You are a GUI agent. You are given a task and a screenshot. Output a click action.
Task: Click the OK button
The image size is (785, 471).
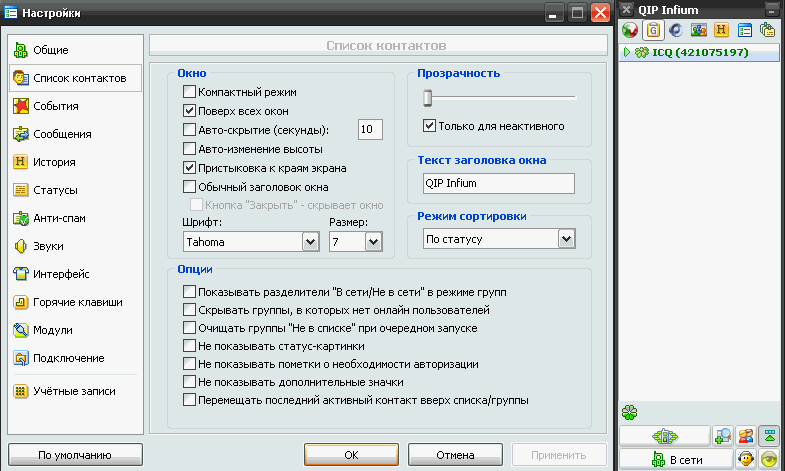pos(351,455)
